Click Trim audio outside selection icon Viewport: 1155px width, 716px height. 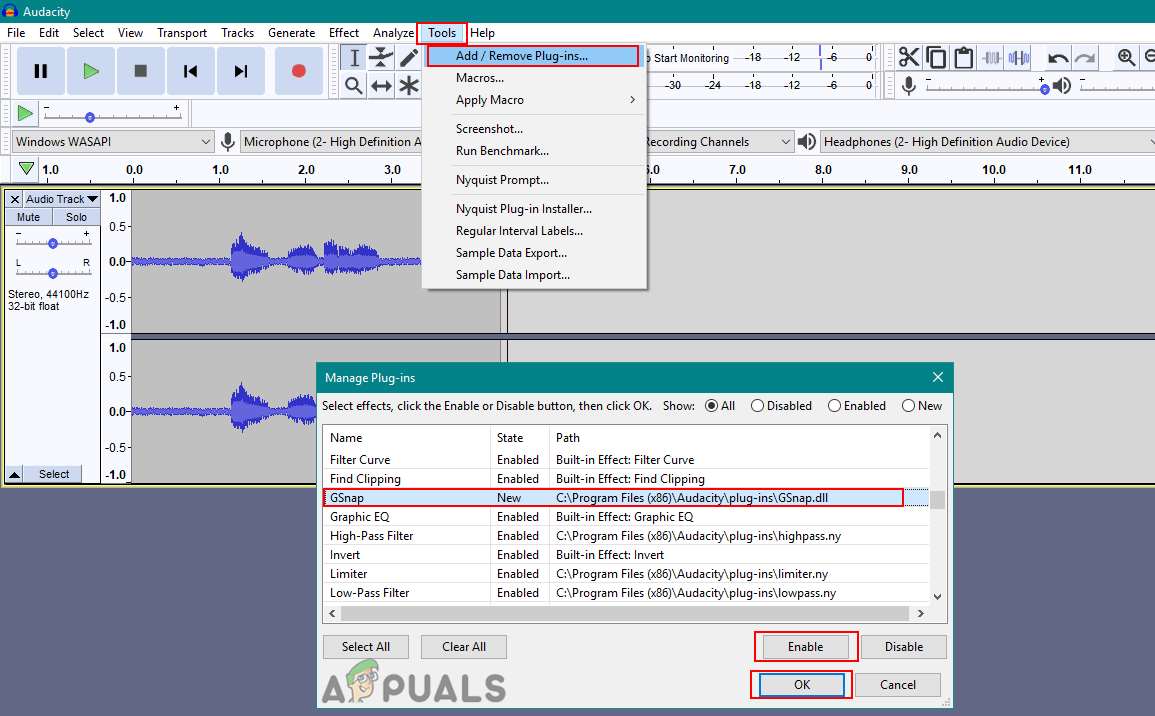pyautogui.click(x=991, y=57)
